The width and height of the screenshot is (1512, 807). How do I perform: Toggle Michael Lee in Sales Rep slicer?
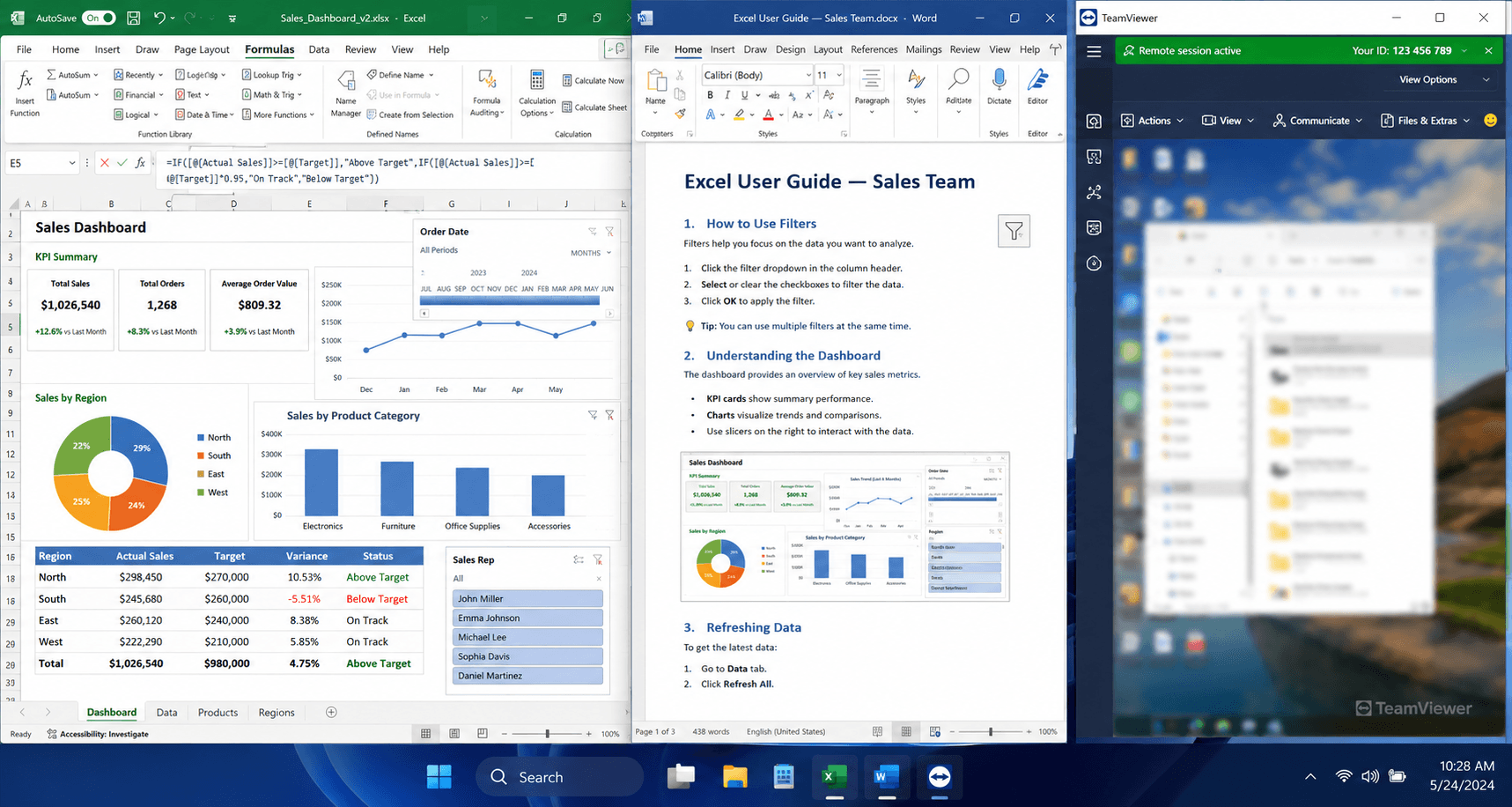[x=527, y=637]
